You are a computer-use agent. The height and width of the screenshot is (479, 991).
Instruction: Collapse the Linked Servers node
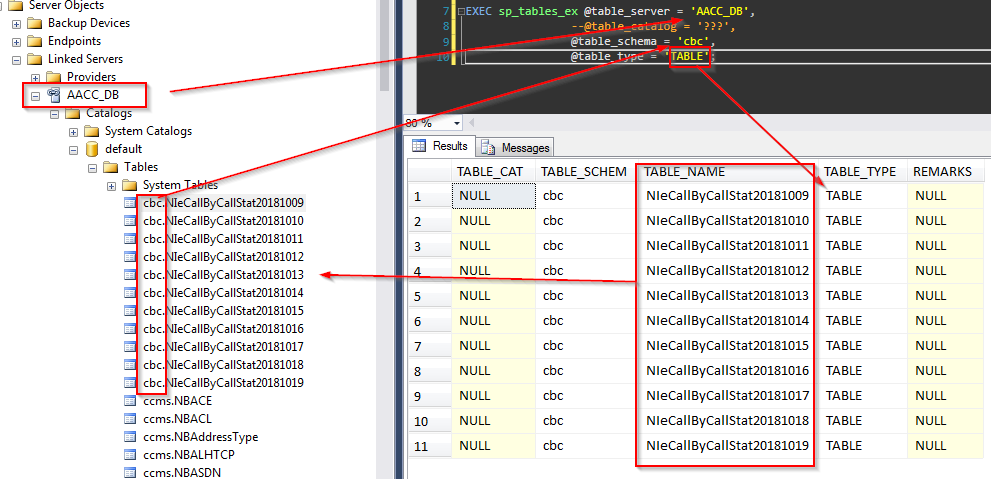pos(16,60)
